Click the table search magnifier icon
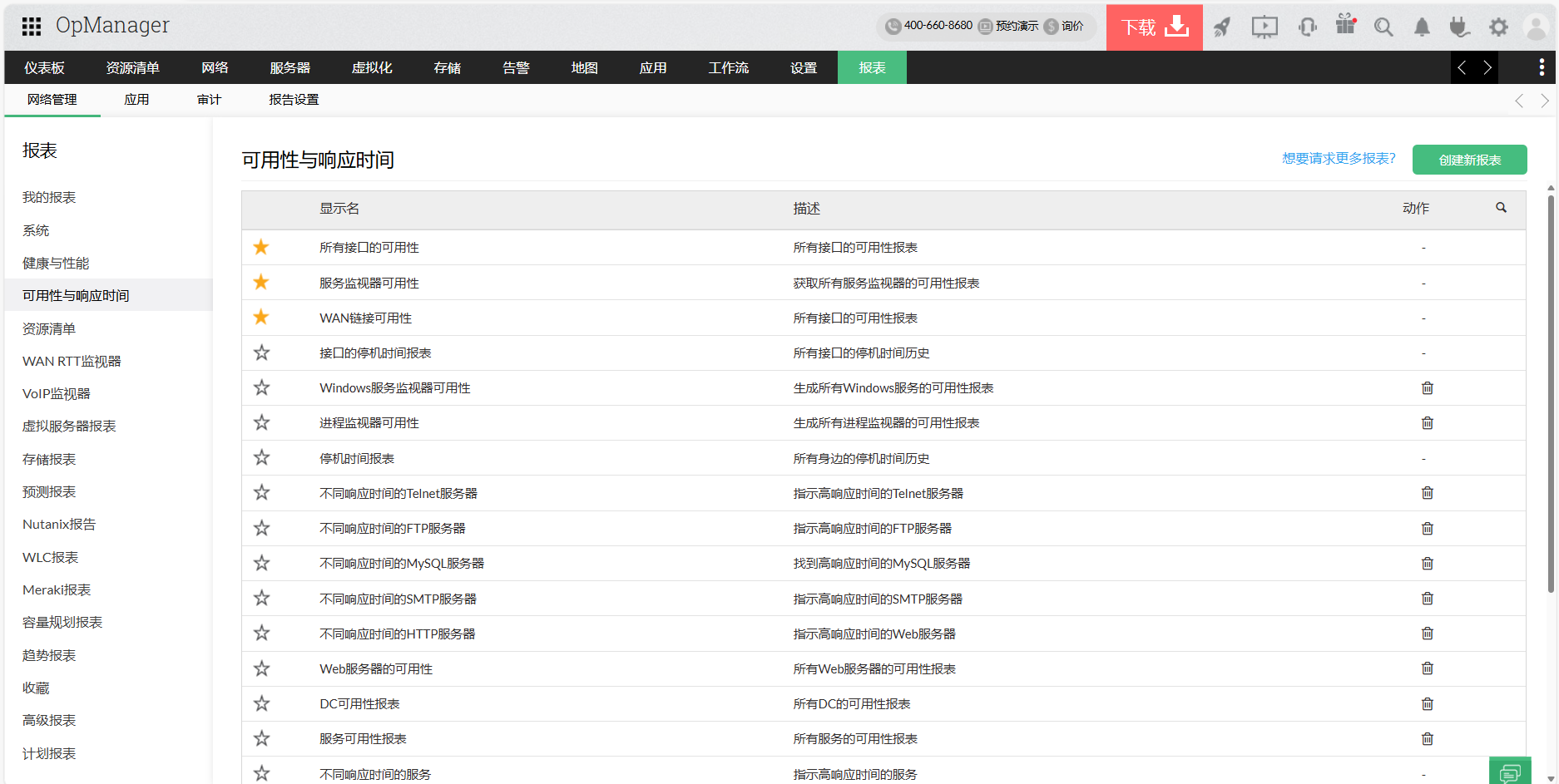This screenshot has width=1559, height=784. point(1502,208)
